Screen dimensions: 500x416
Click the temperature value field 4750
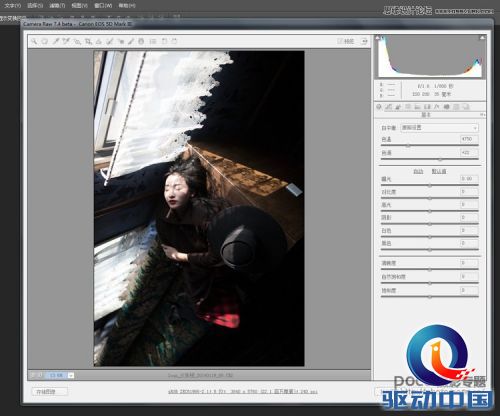coord(469,139)
